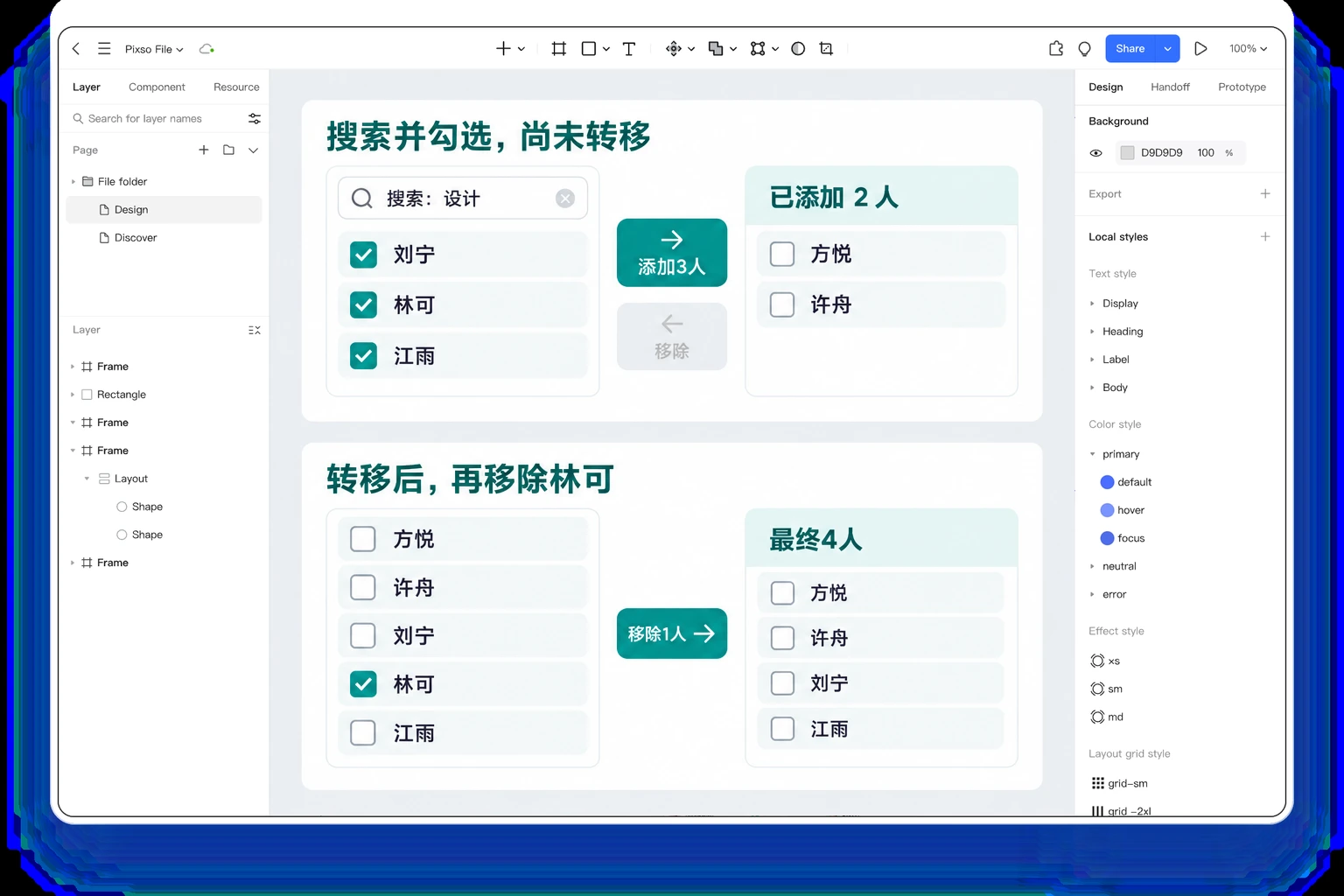
Task: Select the Frame tool in toolbar
Action: 559,49
